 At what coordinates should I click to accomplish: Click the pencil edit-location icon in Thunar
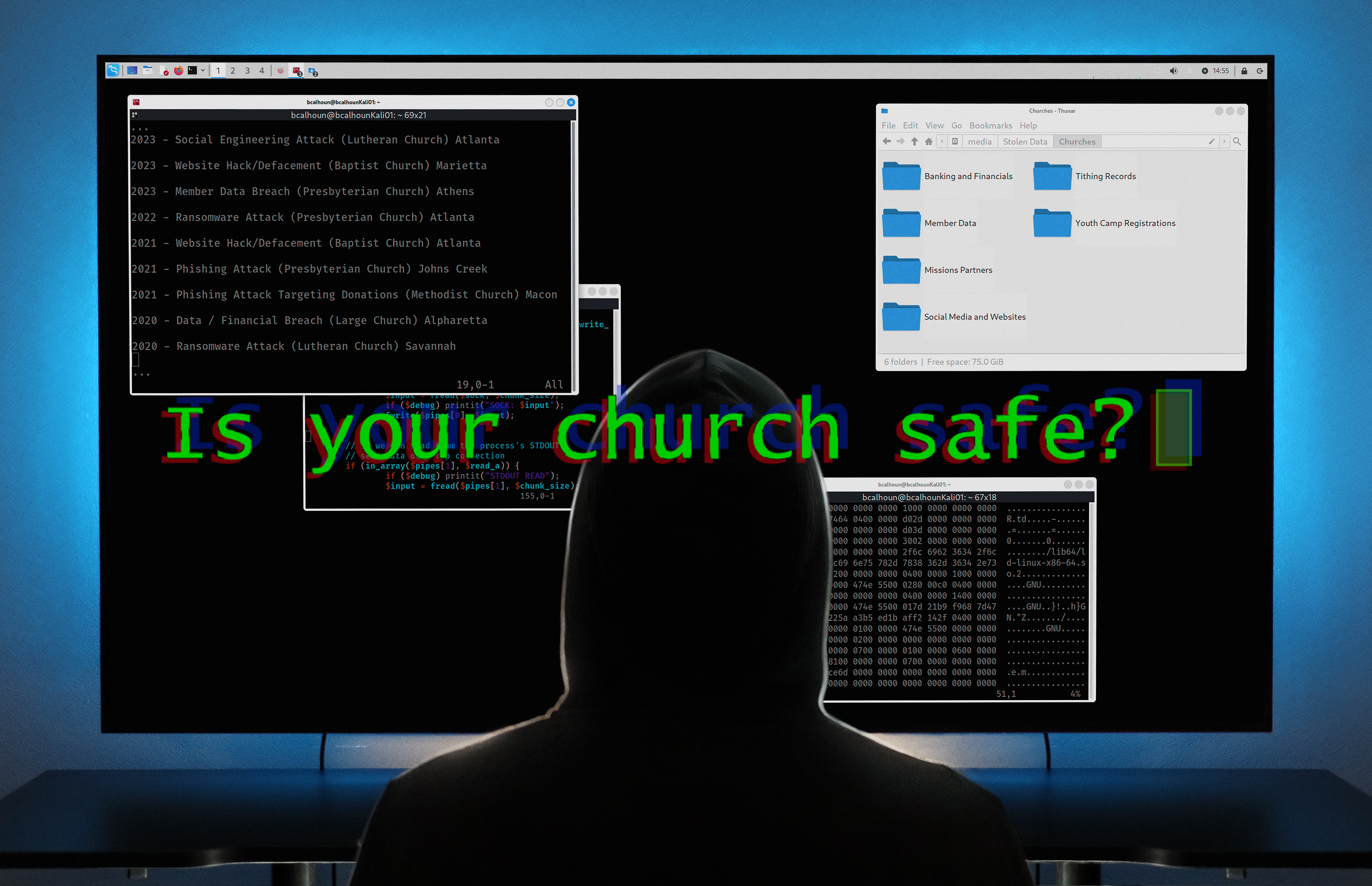[x=1212, y=141]
